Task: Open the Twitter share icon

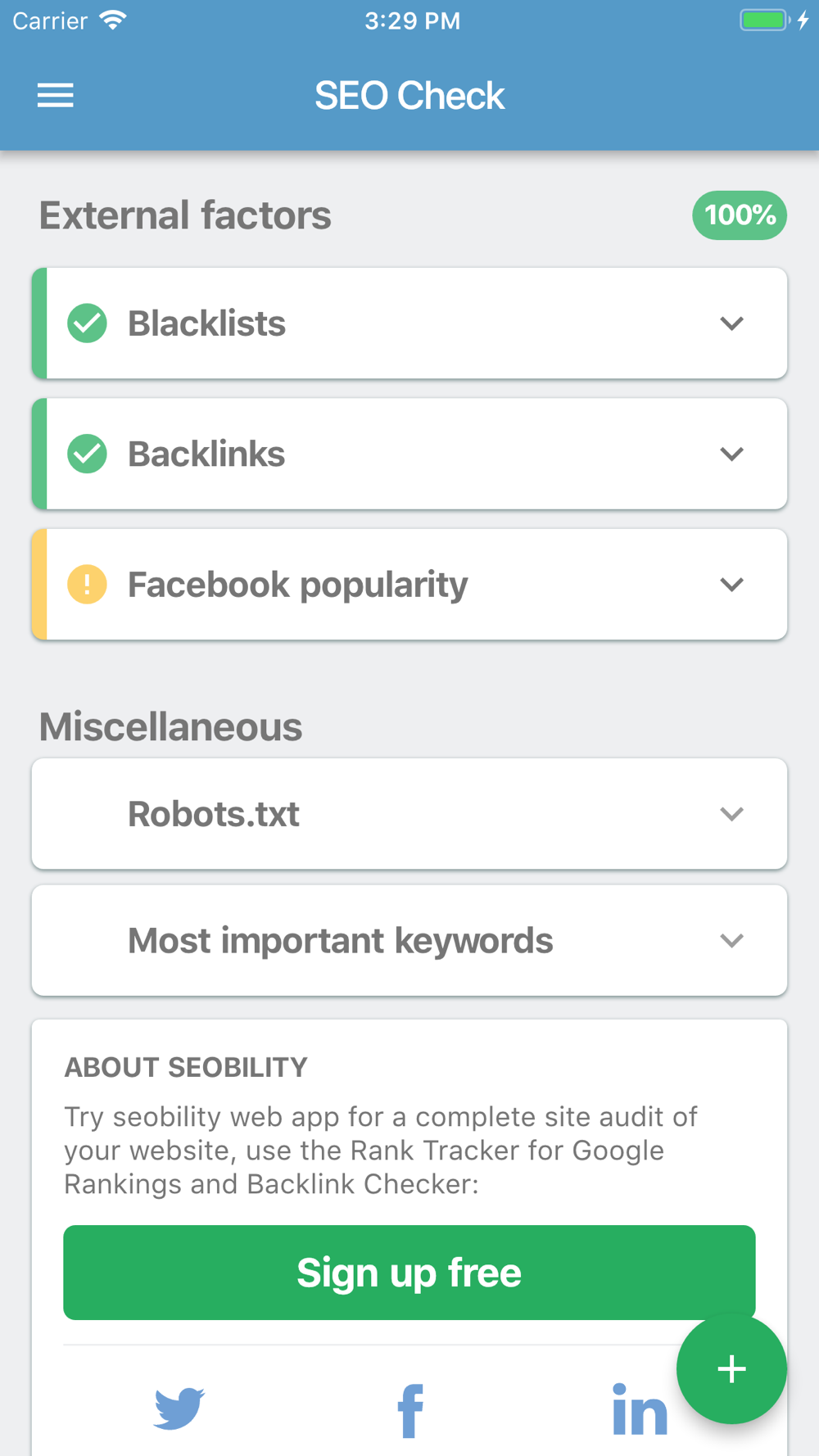Action: point(179,1410)
